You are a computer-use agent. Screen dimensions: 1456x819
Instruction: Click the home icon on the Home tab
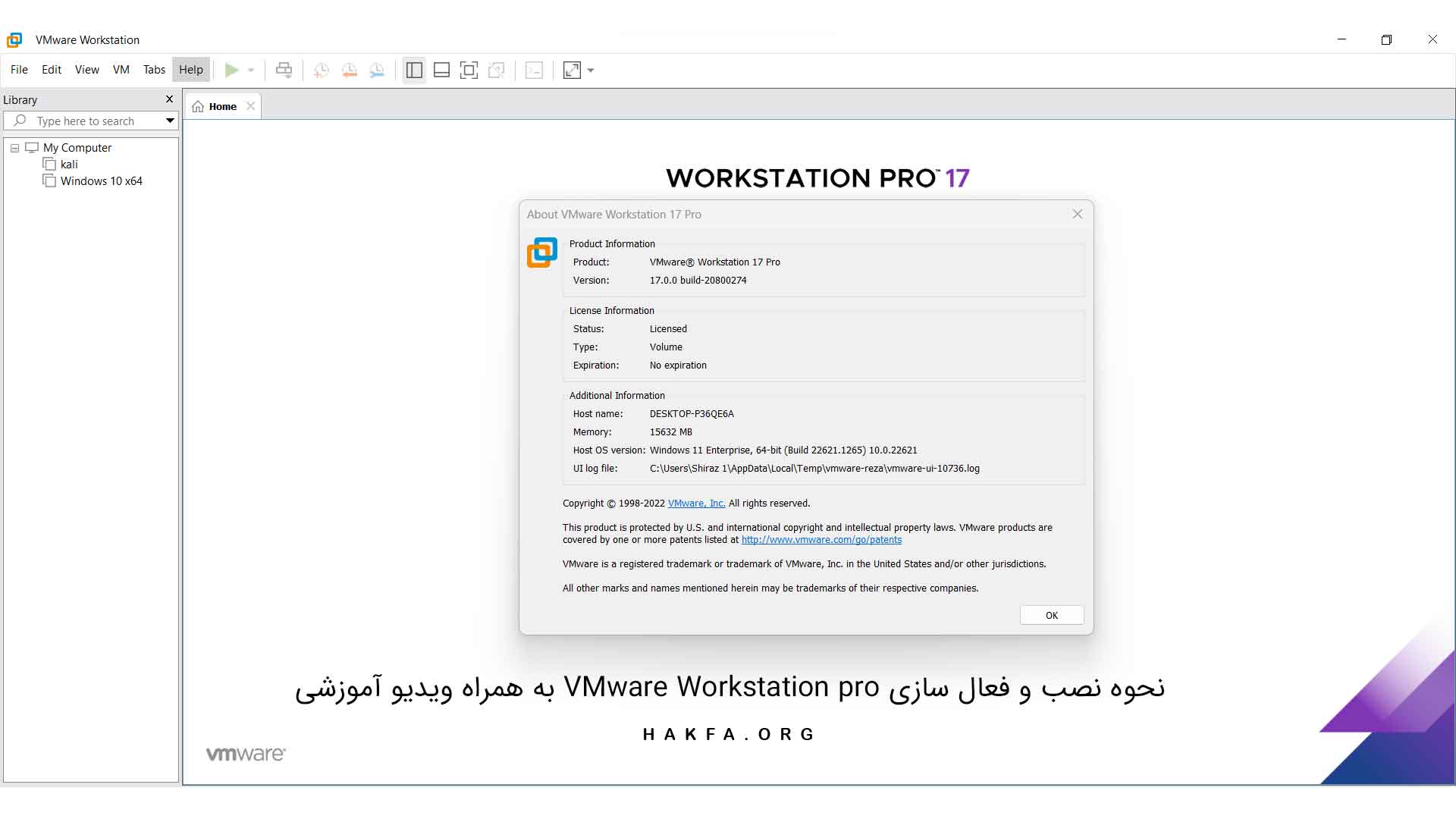coord(198,107)
